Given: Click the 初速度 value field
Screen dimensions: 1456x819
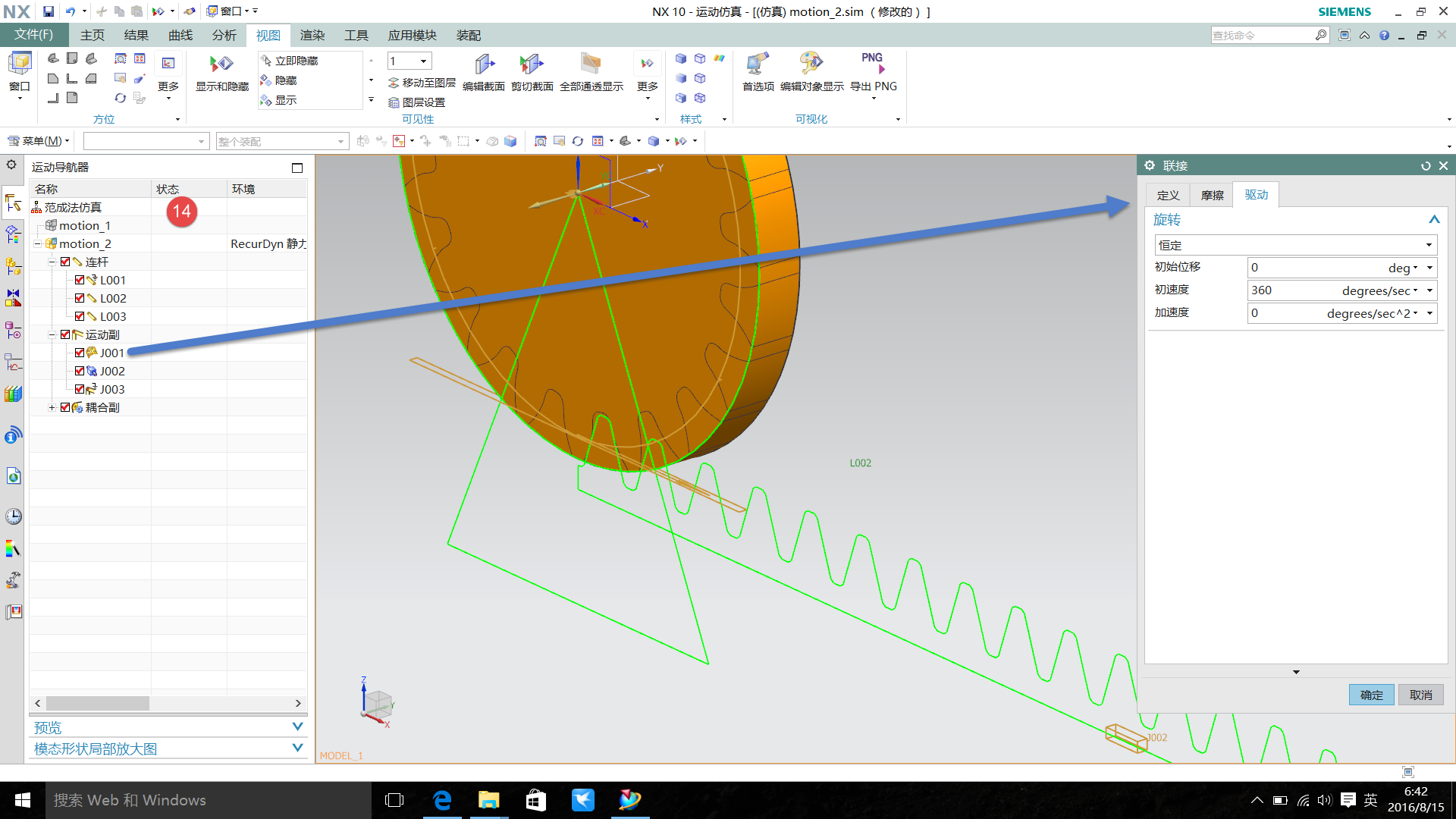Looking at the screenshot, I should pyautogui.click(x=1294, y=290).
